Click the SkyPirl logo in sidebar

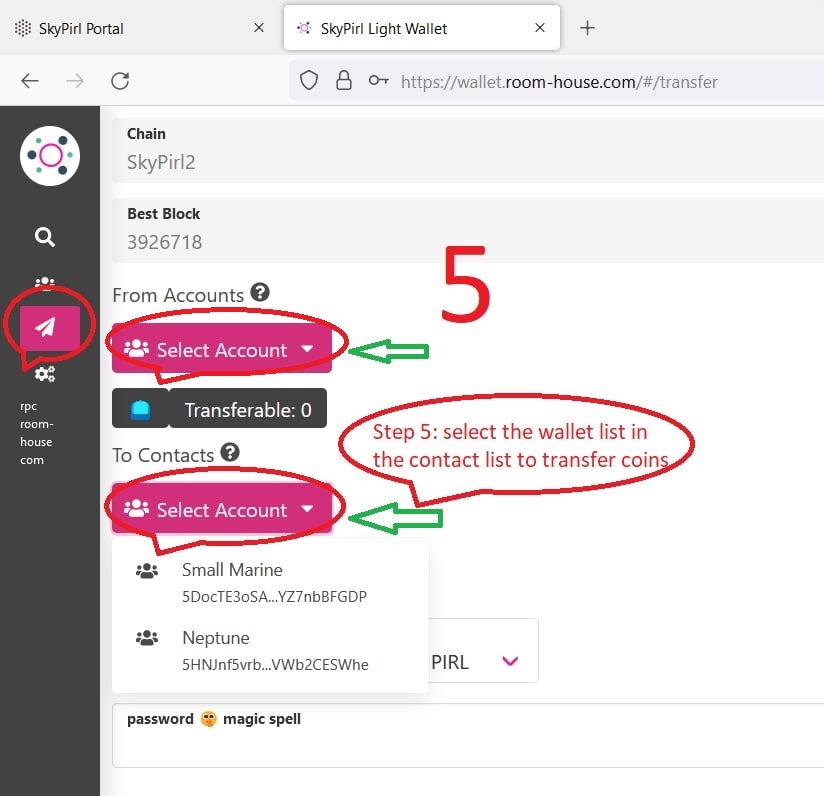(x=49, y=156)
